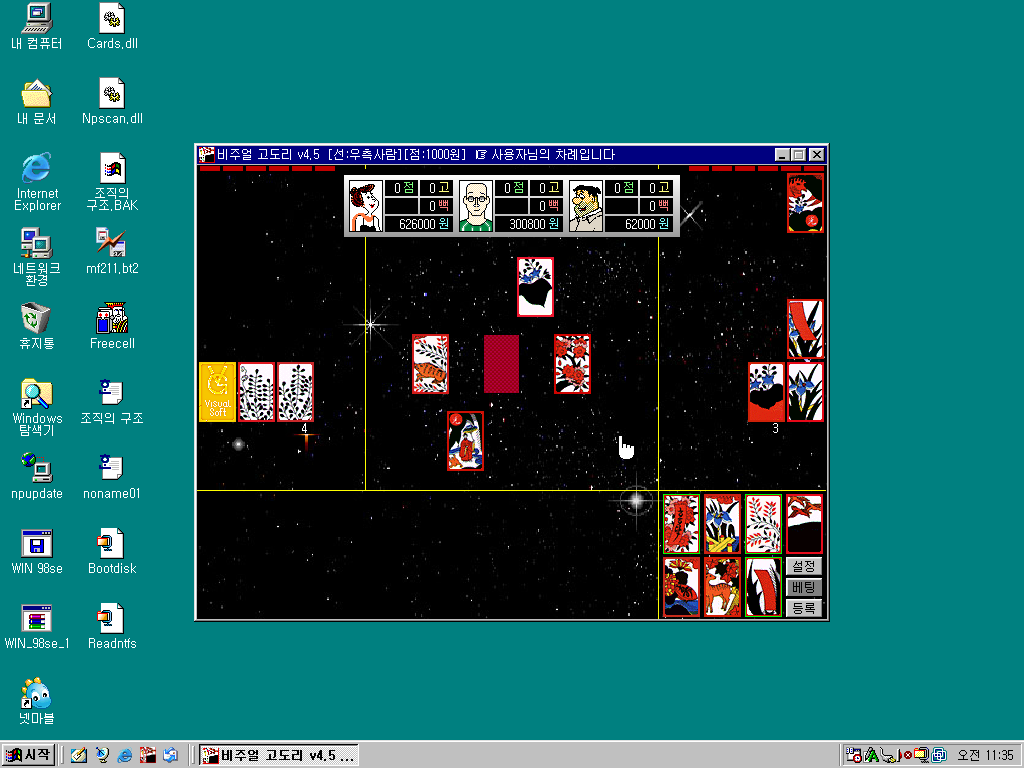The image size is (1024, 768).
Task: Click the pencil notepad quick launch icon
Action: tap(78, 756)
